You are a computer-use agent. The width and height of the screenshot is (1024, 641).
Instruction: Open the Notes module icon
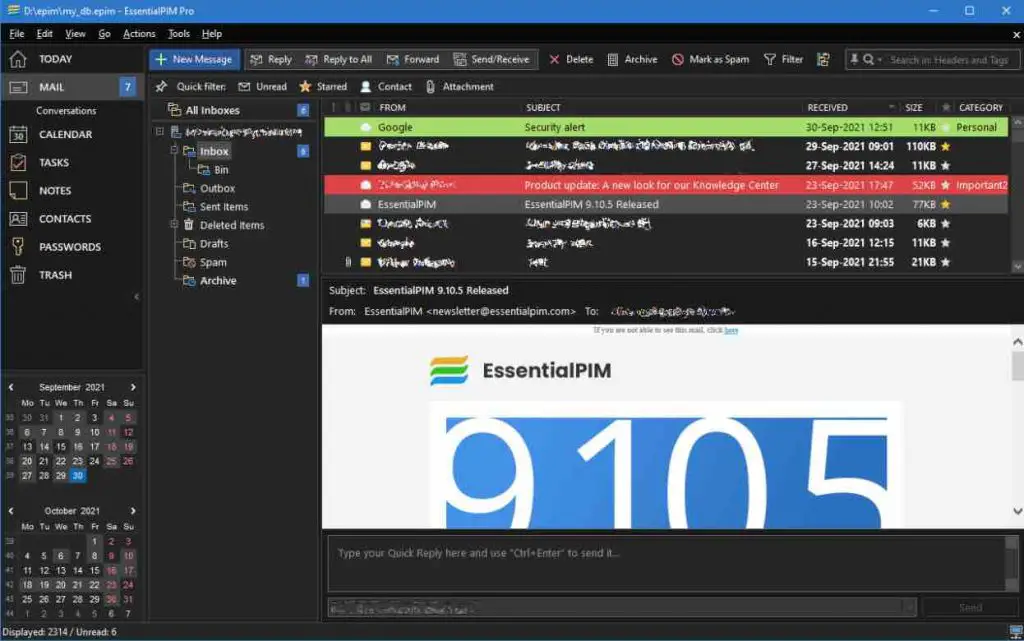click(18, 191)
